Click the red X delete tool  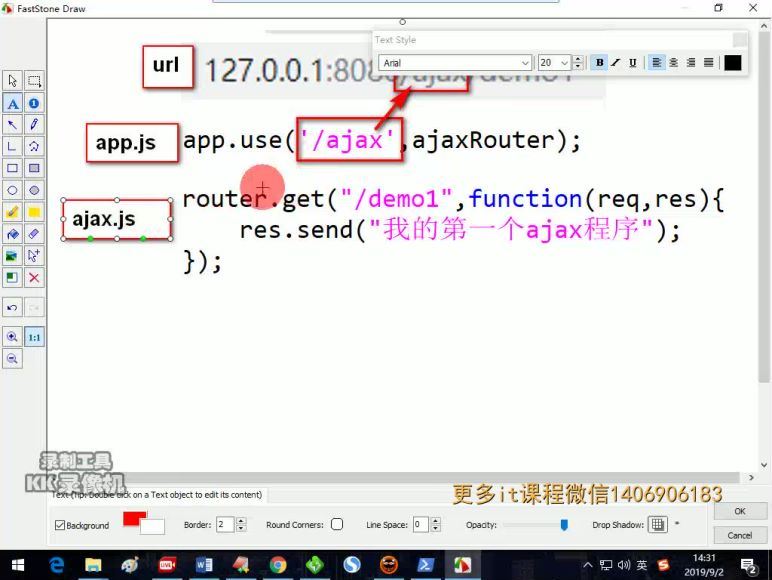click(34, 278)
